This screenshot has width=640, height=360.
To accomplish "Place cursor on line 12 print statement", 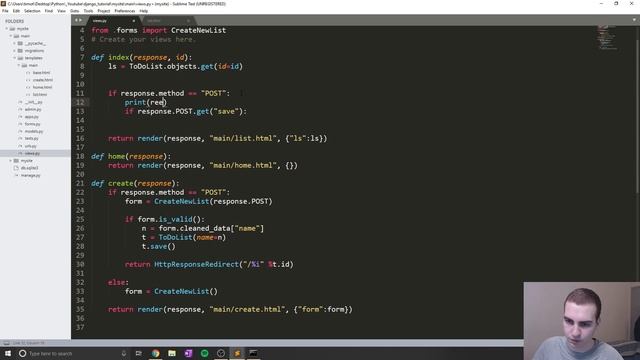I will click(x=146, y=102).
